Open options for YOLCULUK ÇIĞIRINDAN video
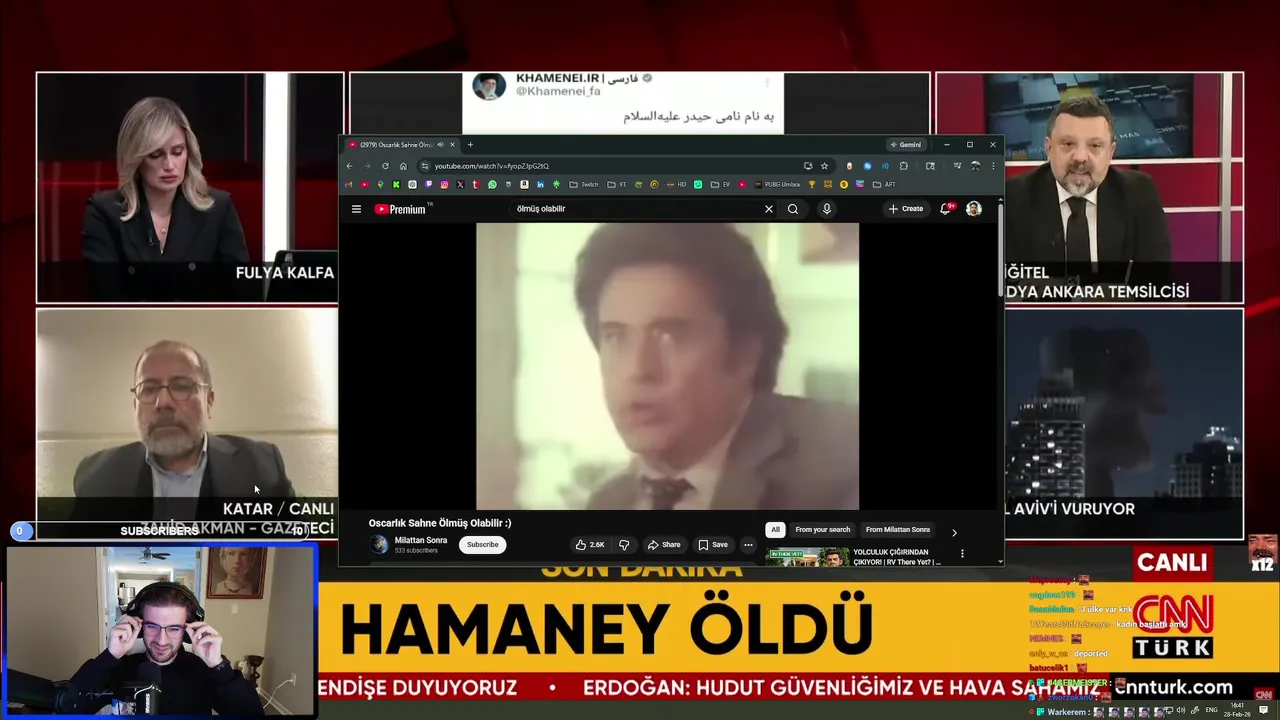 962,553
